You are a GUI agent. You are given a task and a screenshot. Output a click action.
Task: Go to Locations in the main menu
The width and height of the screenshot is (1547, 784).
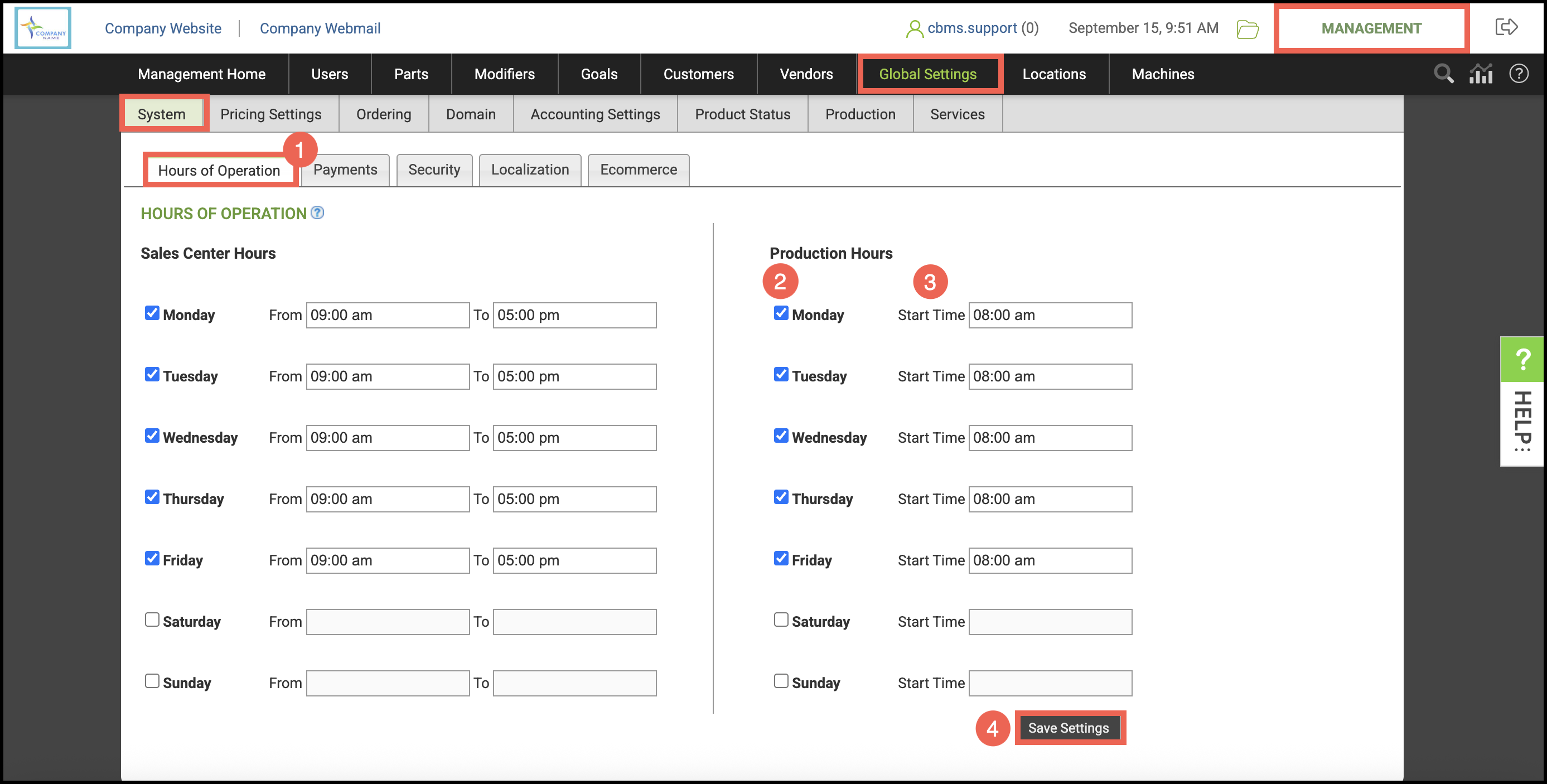[x=1054, y=74]
